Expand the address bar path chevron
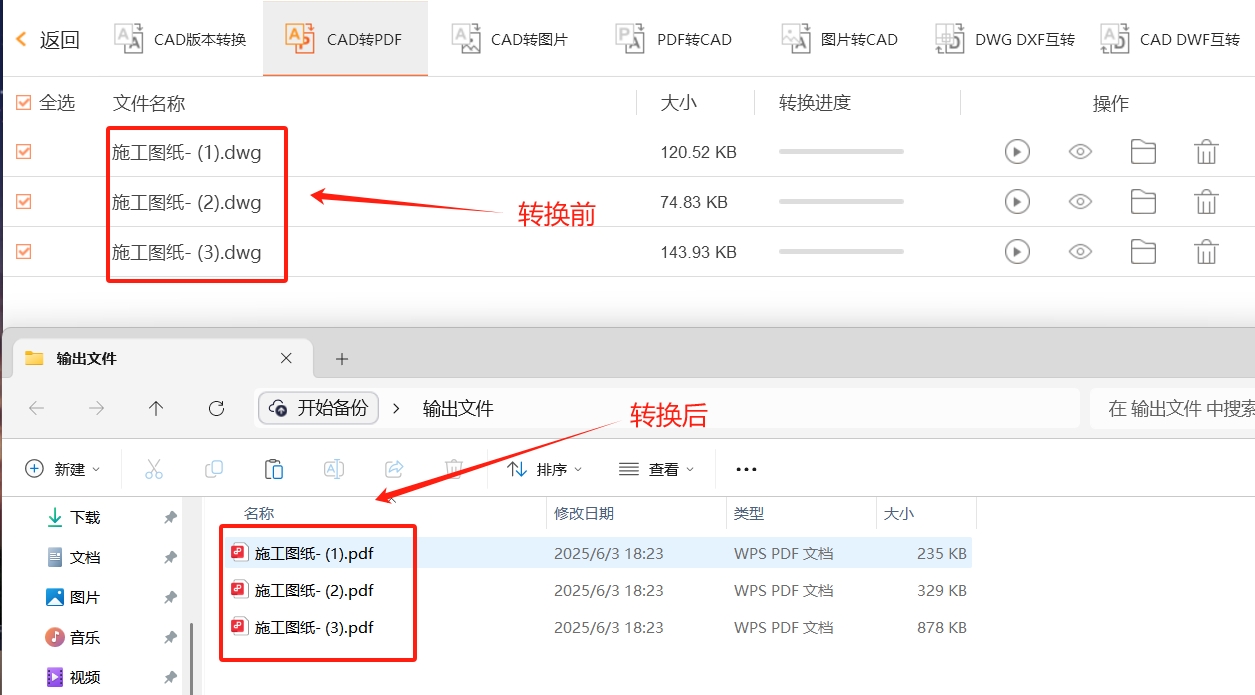1255x695 pixels. [x=396, y=408]
